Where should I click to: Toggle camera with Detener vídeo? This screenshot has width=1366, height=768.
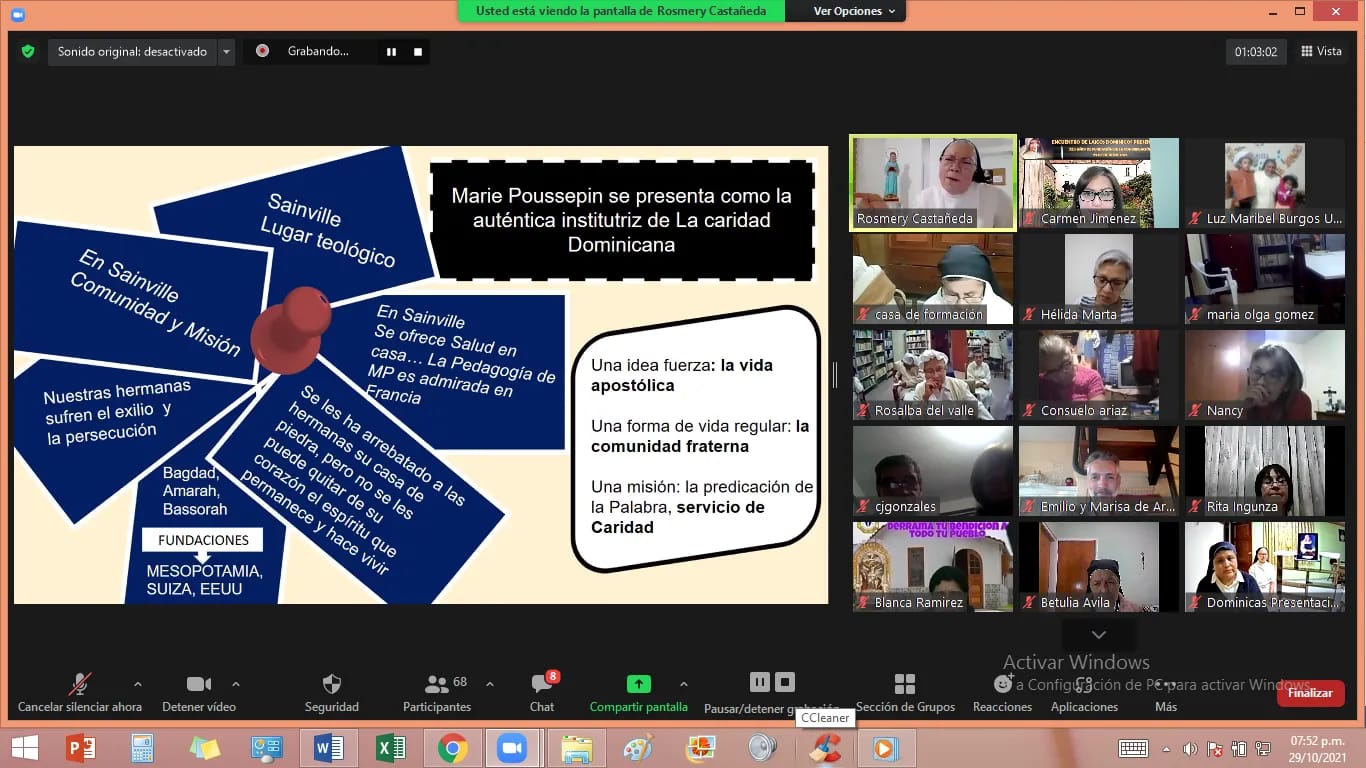(199, 685)
